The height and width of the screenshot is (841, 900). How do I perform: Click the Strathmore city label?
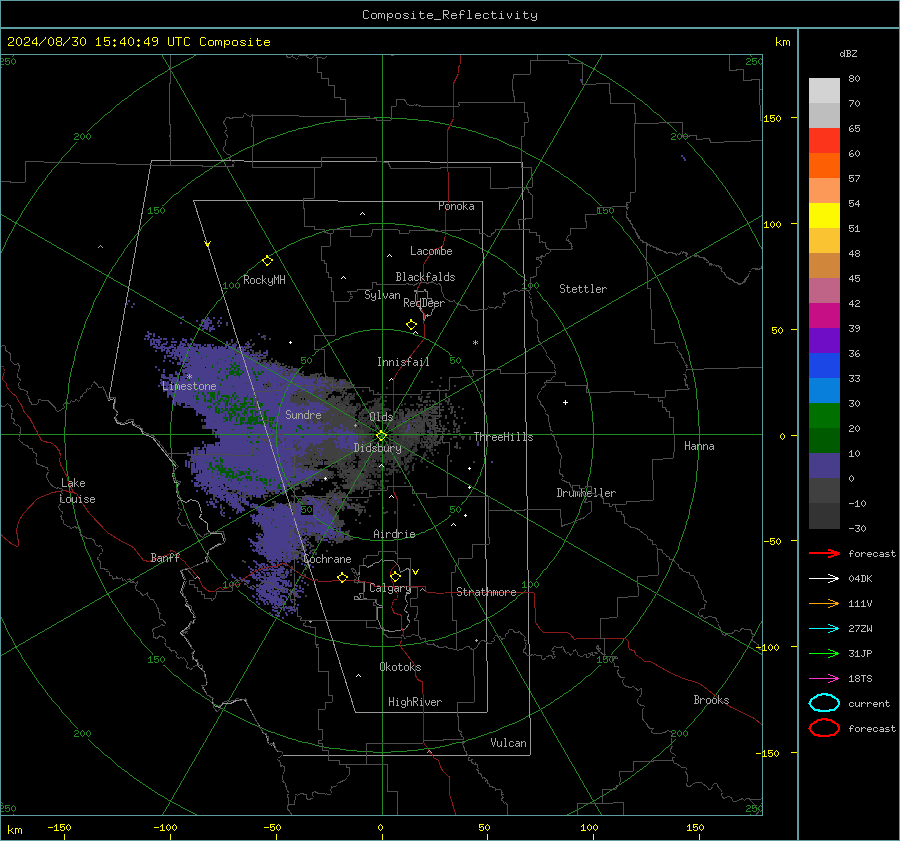[x=486, y=592]
